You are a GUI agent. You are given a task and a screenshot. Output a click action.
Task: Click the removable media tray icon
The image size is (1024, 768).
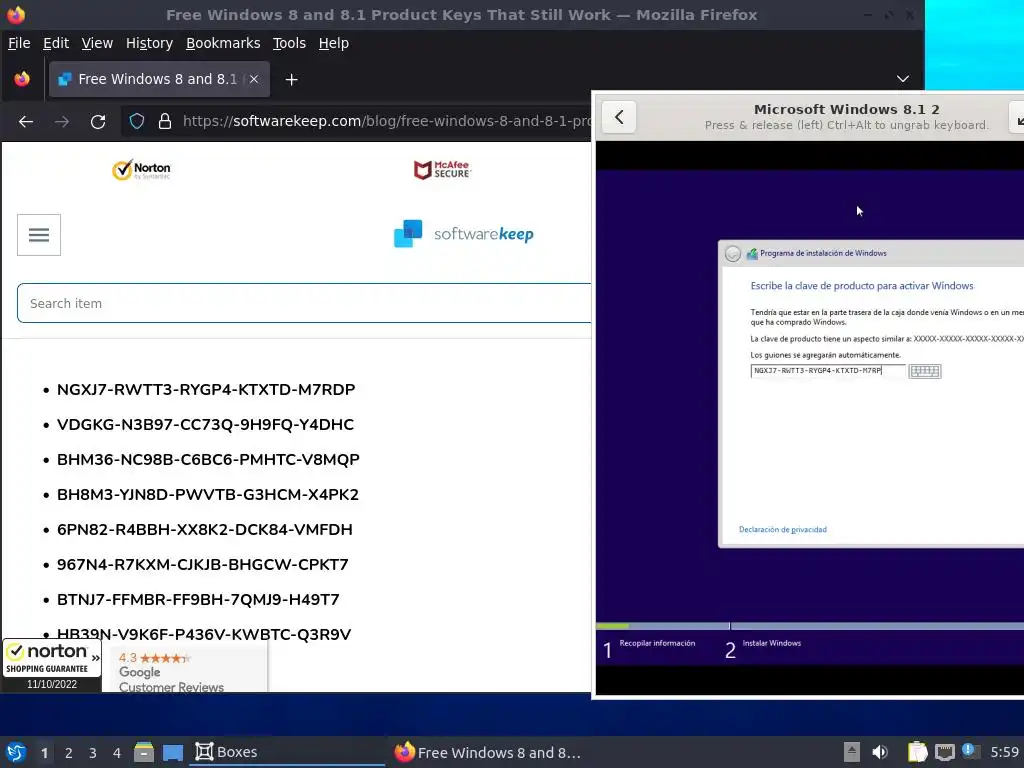pos(852,752)
